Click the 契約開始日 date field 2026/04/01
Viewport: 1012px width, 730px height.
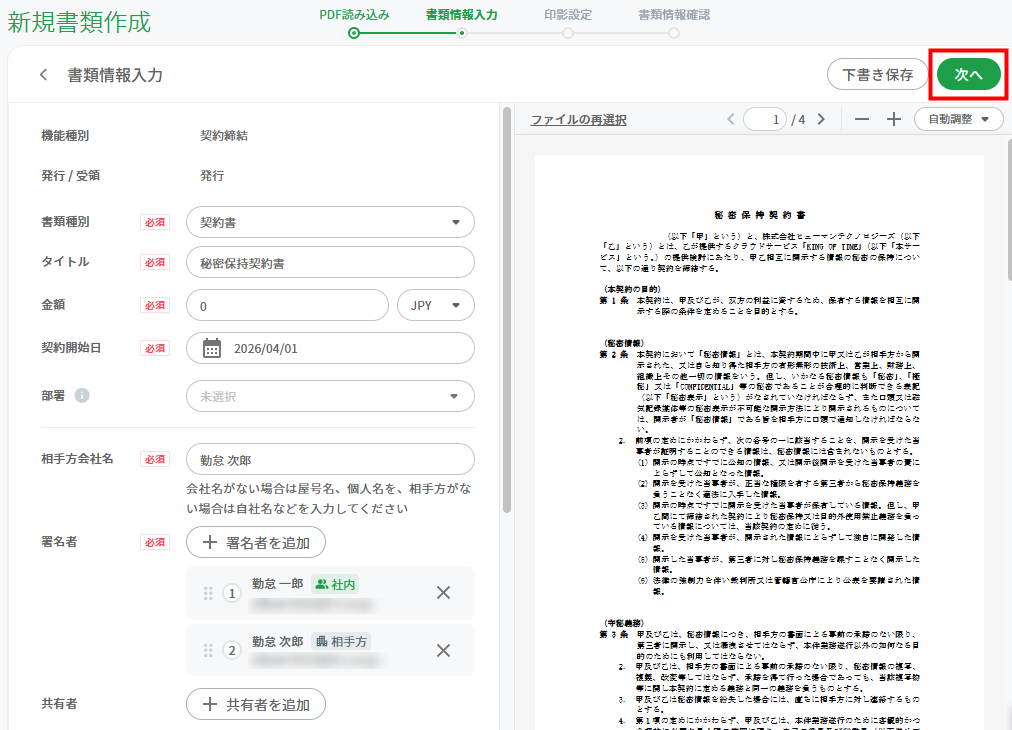tap(330, 349)
